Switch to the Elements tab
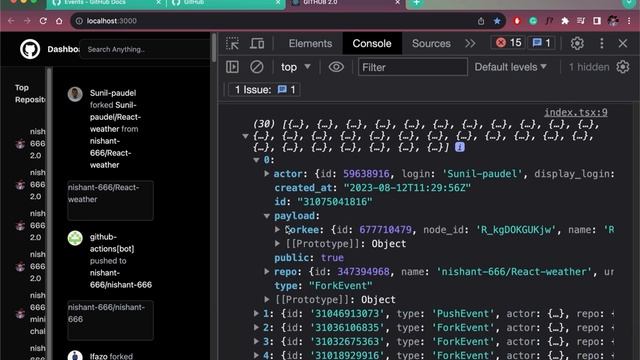Image resolution: width=640 pixels, height=360 pixels. click(x=310, y=43)
